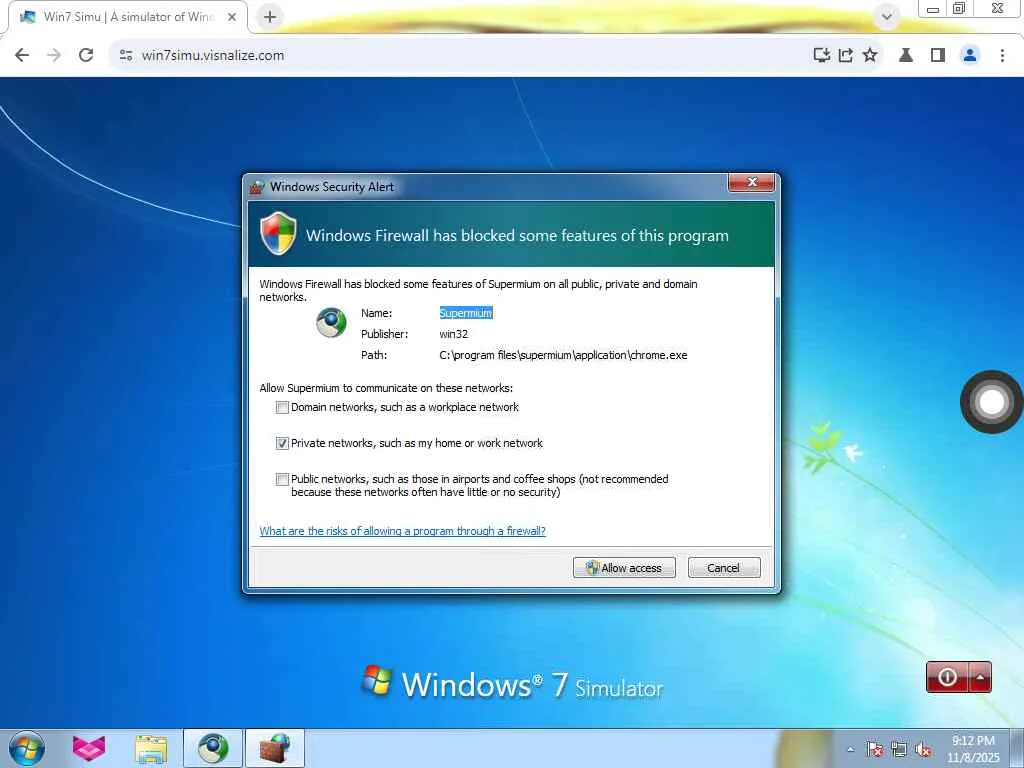Enable Public networks checkbox

(282, 479)
